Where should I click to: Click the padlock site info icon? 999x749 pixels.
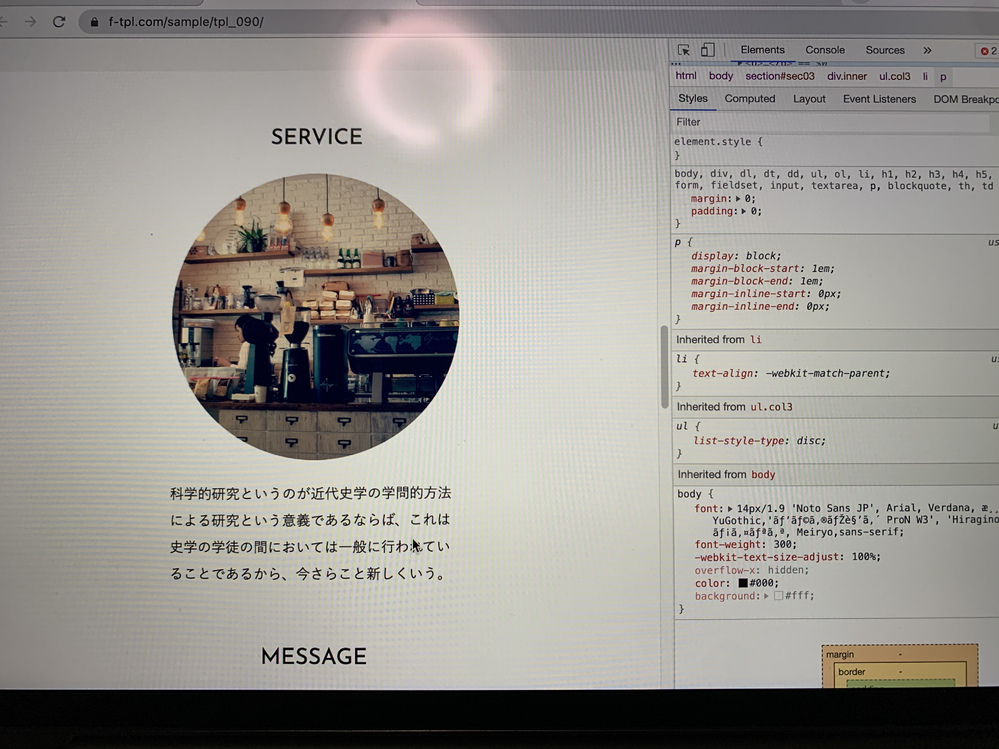pos(94,21)
